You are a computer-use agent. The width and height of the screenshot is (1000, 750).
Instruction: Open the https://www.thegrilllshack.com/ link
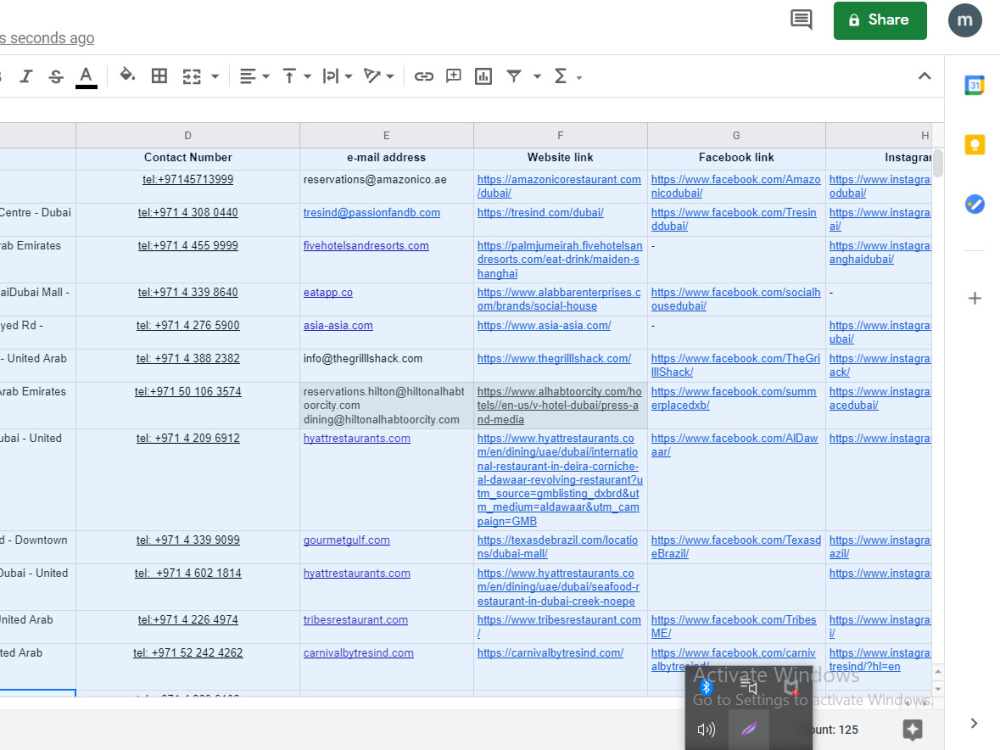click(554, 359)
